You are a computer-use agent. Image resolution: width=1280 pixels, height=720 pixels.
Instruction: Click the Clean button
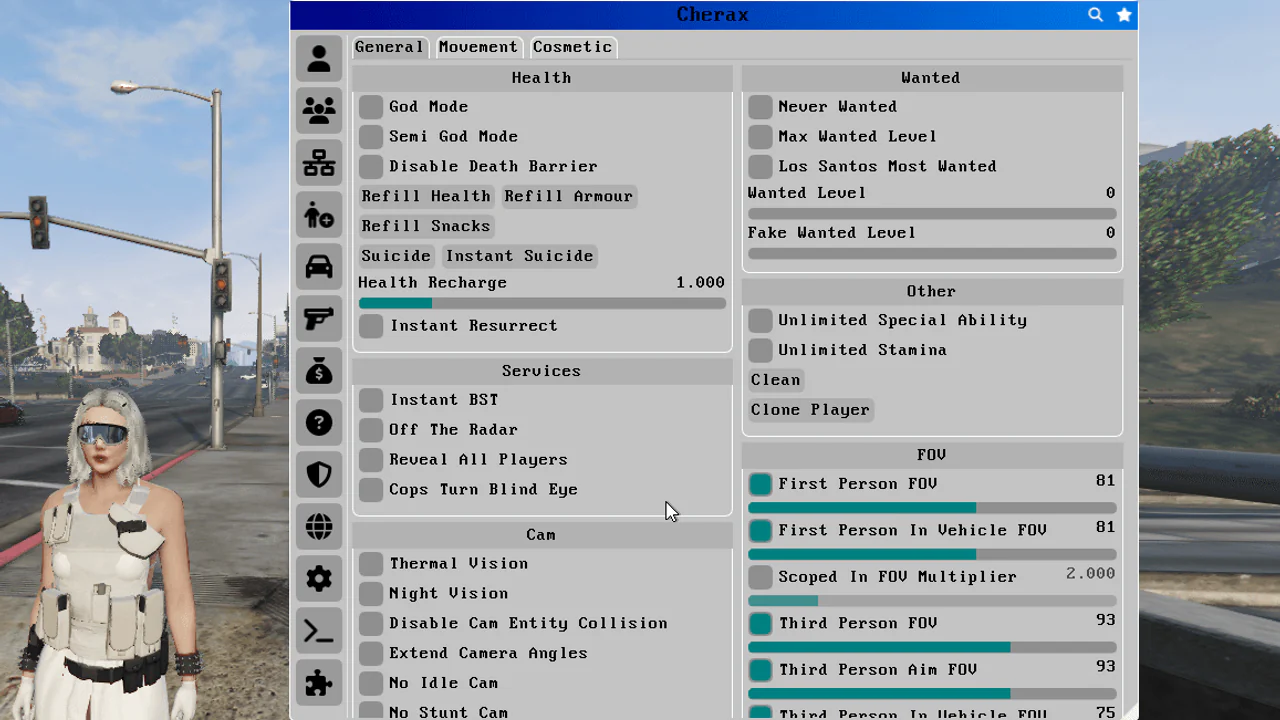[775, 381]
